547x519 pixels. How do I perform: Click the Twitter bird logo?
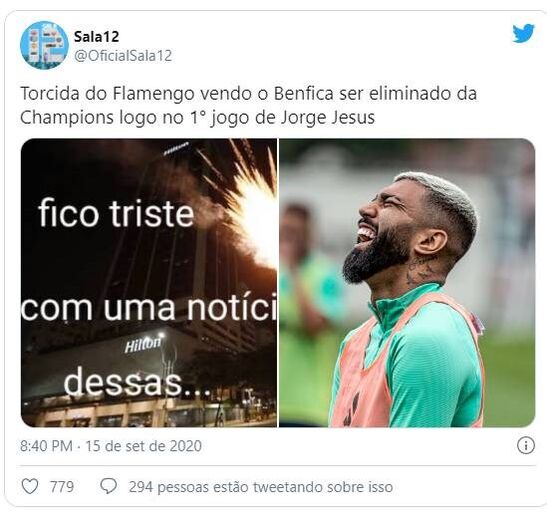click(x=523, y=33)
